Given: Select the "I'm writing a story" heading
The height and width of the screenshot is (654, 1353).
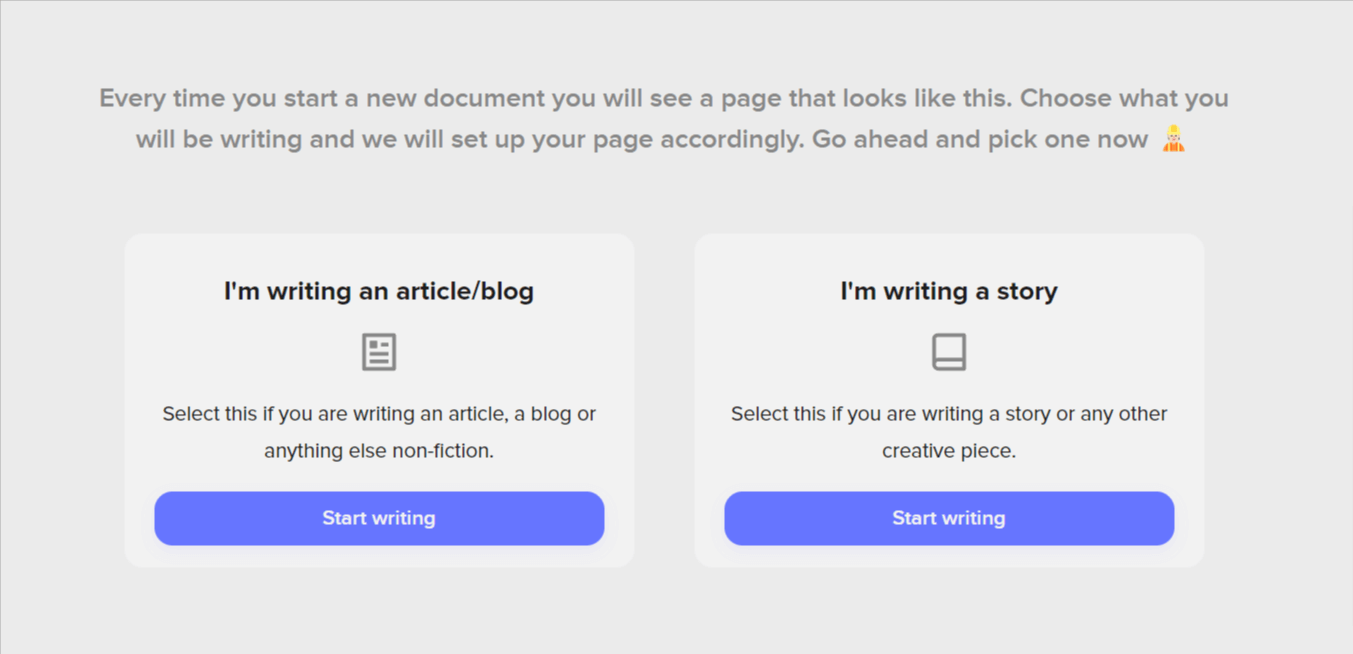Looking at the screenshot, I should 949,291.
